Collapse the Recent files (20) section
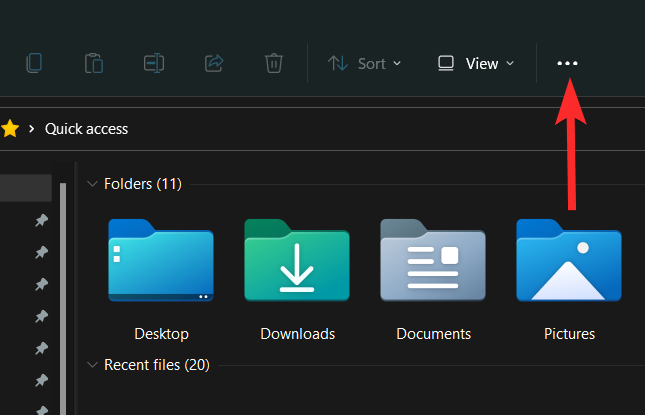645x415 pixels. pos(93,365)
